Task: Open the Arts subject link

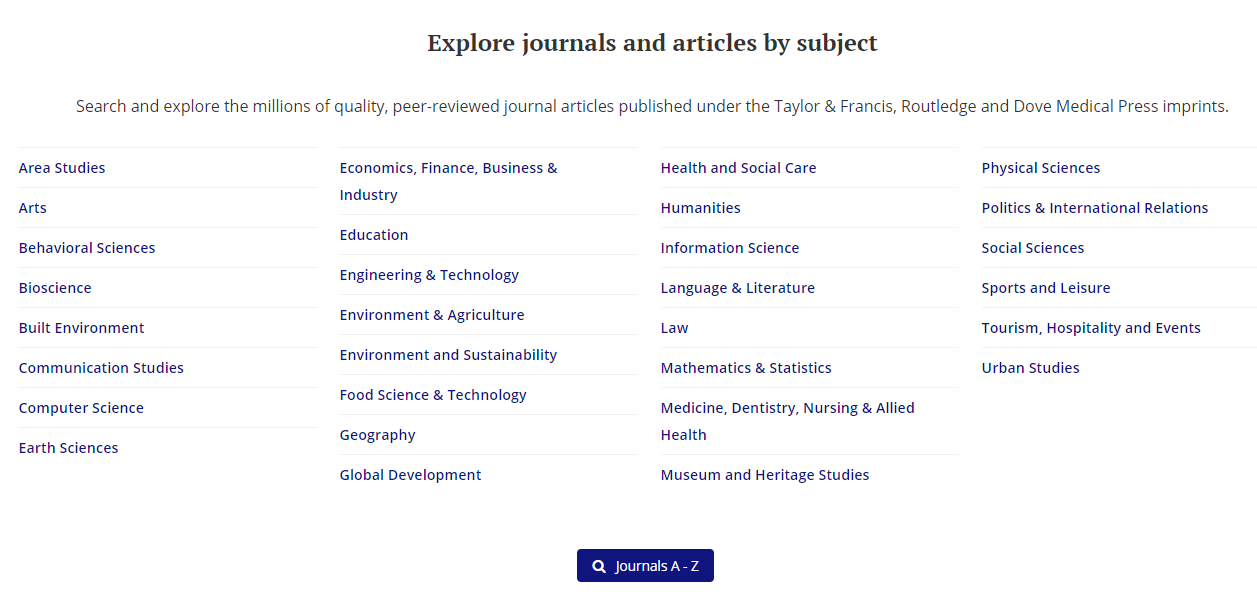Action: pyautogui.click(x=33, y=208)
